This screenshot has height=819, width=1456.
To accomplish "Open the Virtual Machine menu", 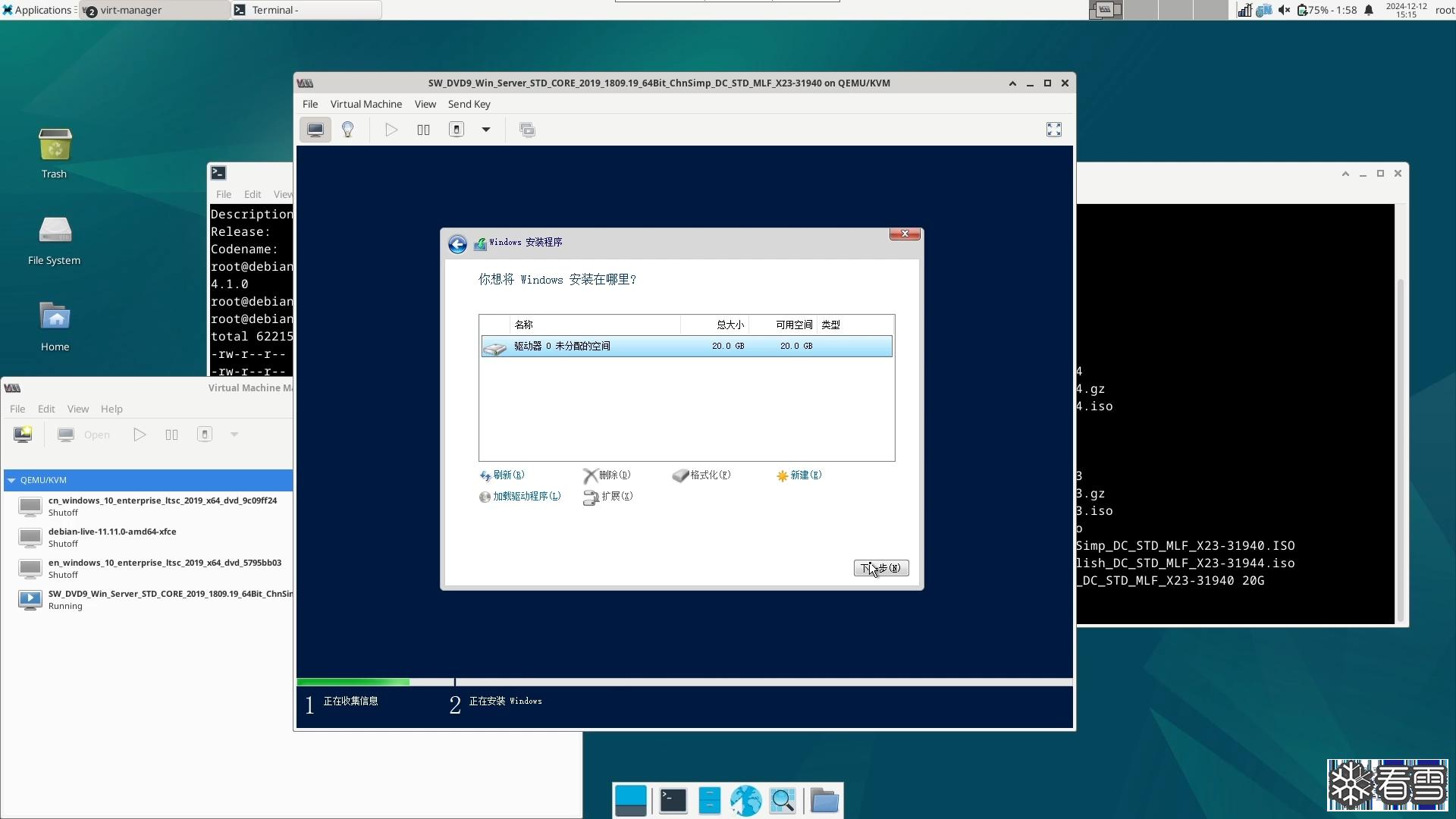I will coord(366,104).
